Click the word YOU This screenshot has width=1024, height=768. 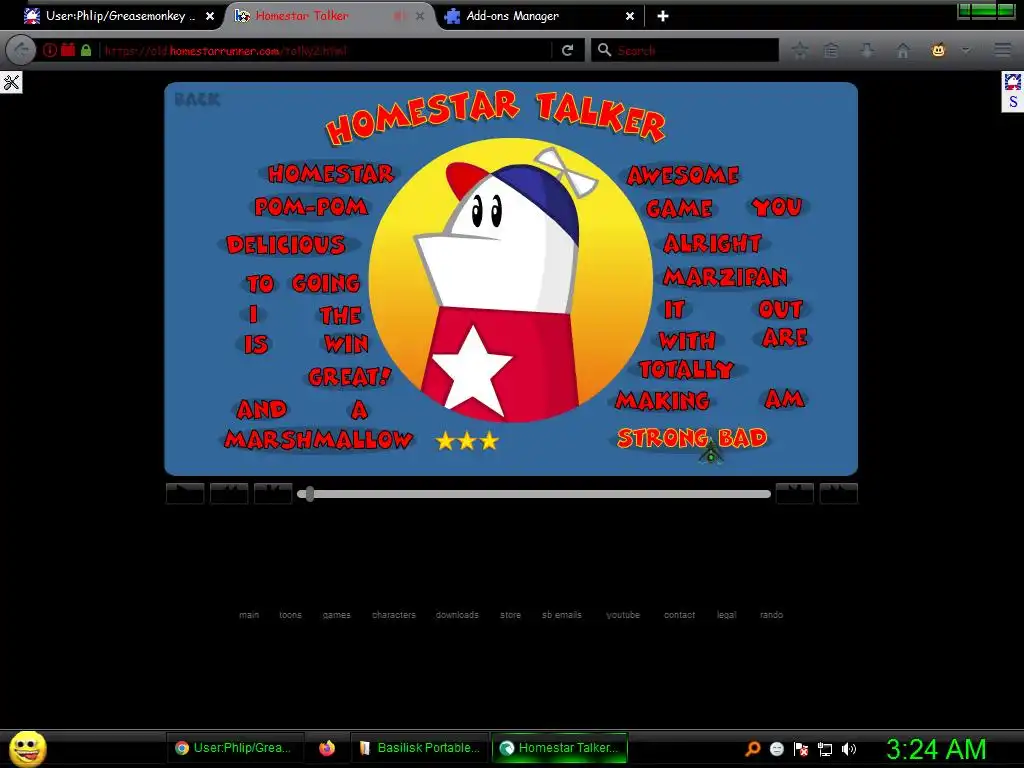coord(777,207)
